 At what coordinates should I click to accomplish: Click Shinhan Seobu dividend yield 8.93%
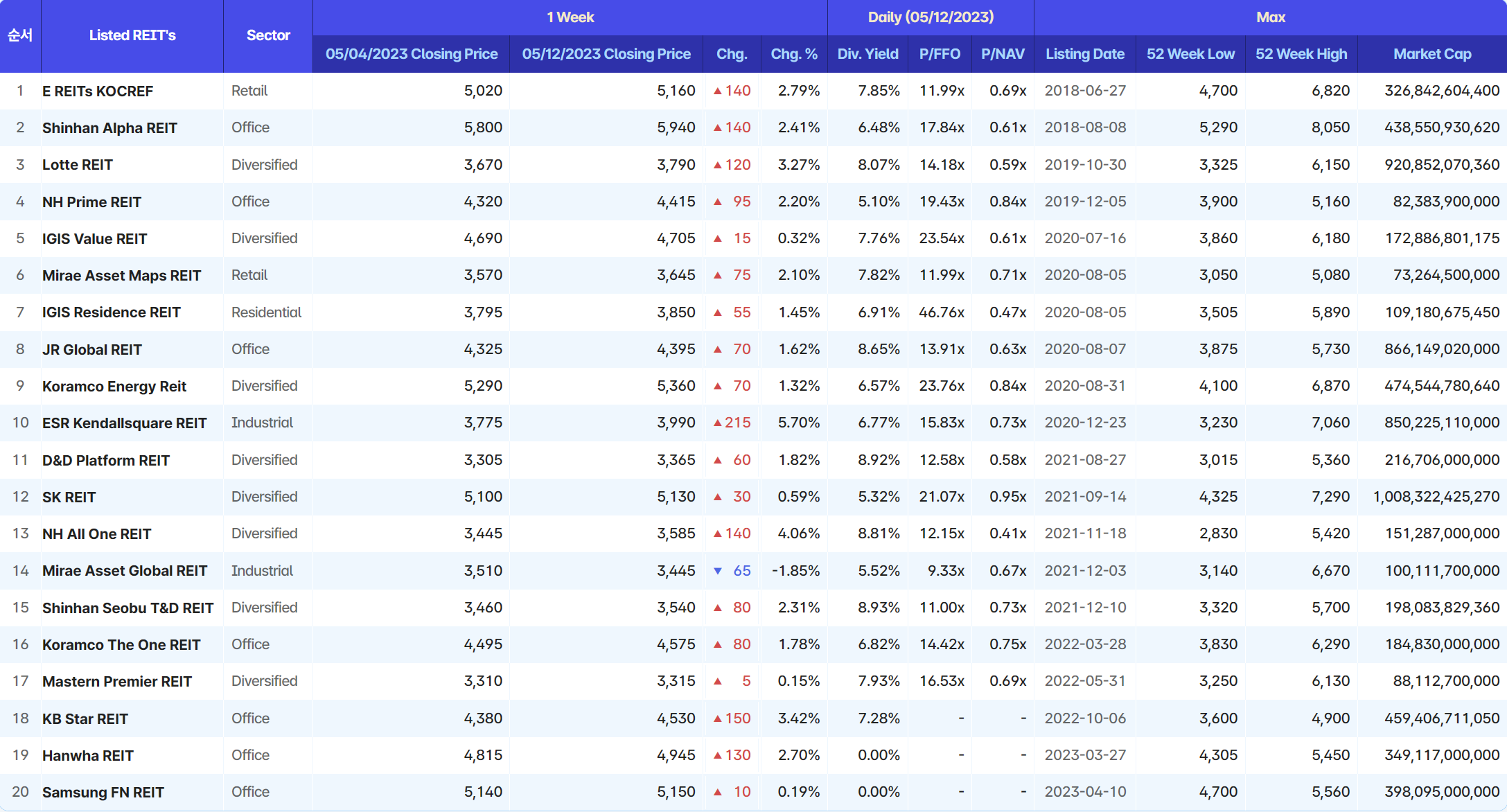879,608
